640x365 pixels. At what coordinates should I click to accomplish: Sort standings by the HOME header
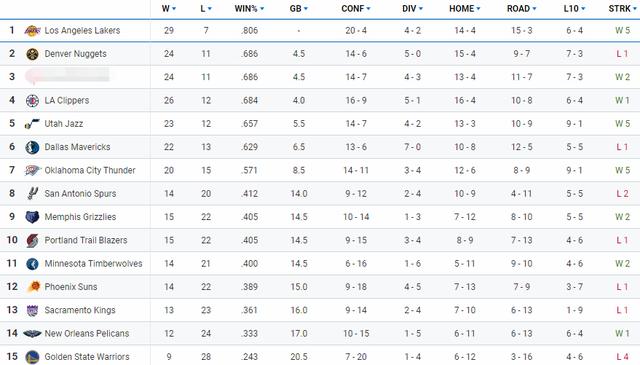pyautogui.click(x=464, y=9)
